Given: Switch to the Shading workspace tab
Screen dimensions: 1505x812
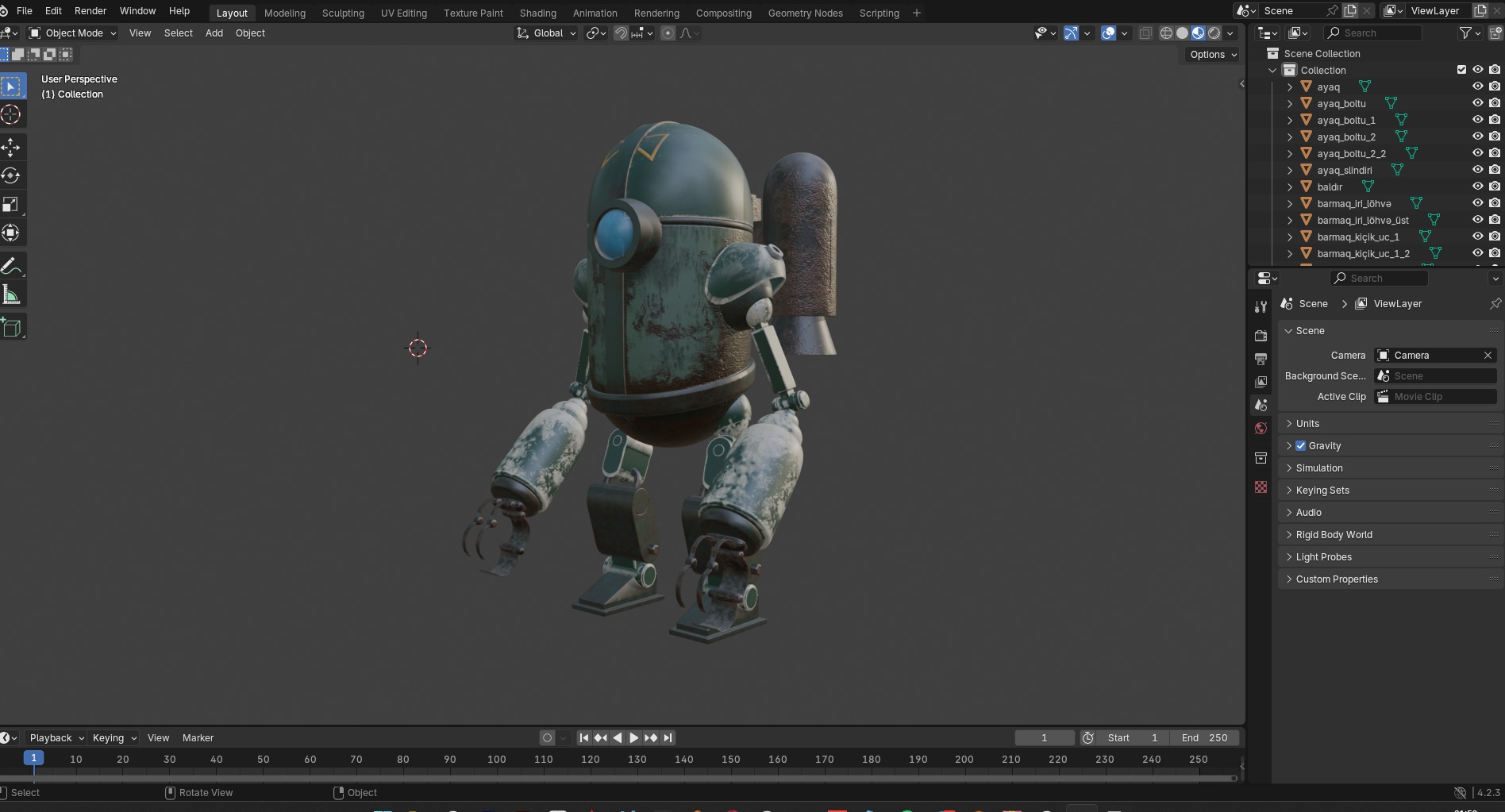Looking at the screenshot, I should tap(538, 13).
